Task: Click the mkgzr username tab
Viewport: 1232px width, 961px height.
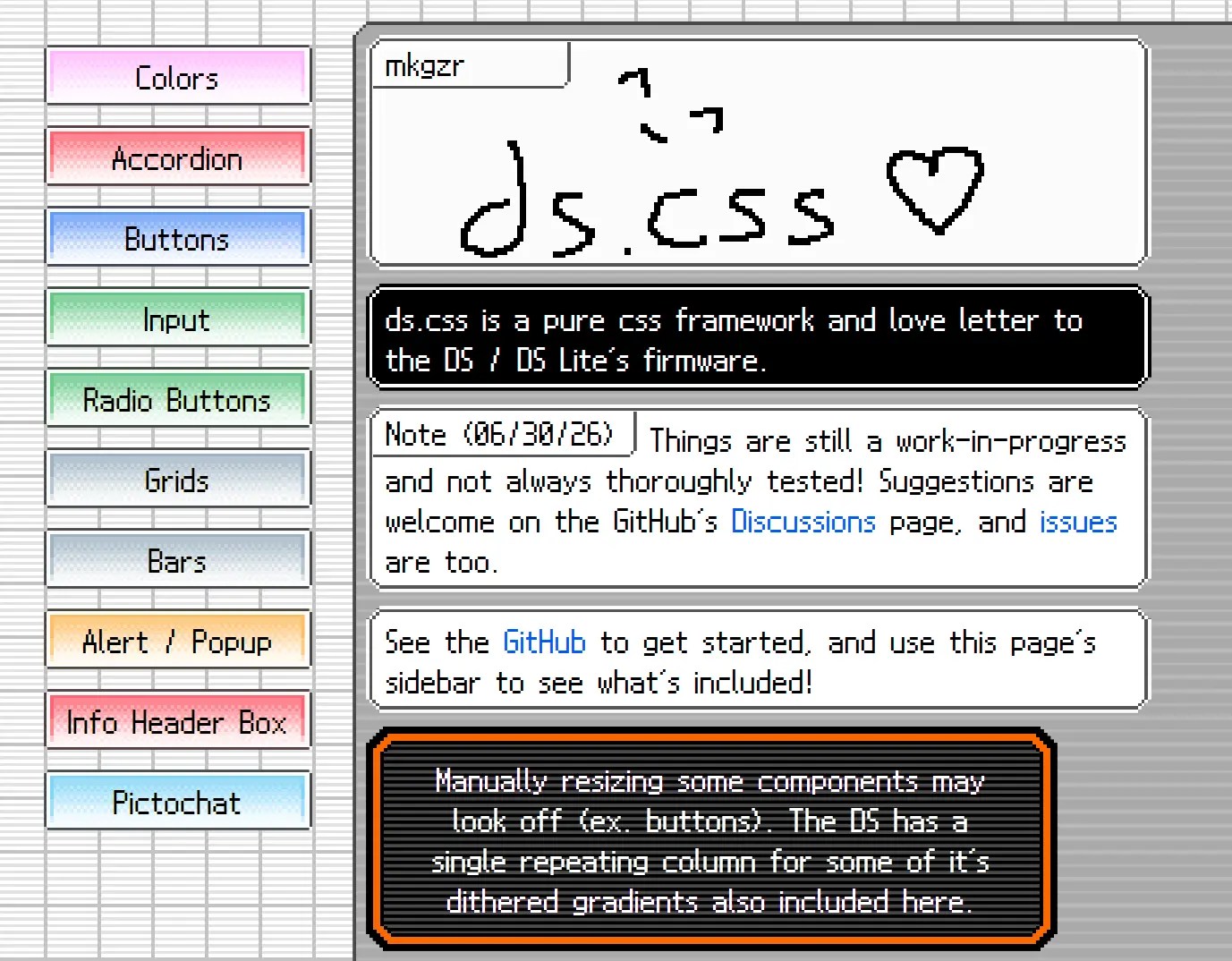Action: pos(471,65)
